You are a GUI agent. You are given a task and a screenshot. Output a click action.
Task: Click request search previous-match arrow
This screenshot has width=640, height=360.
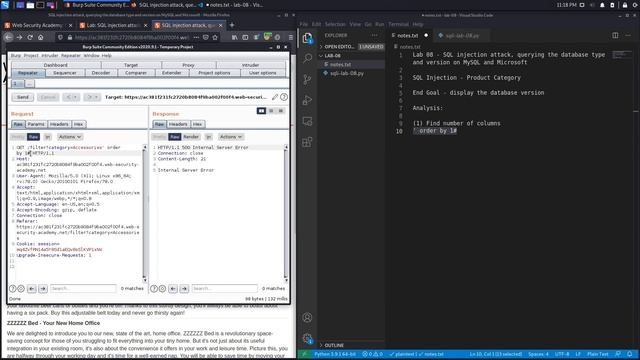31,289
